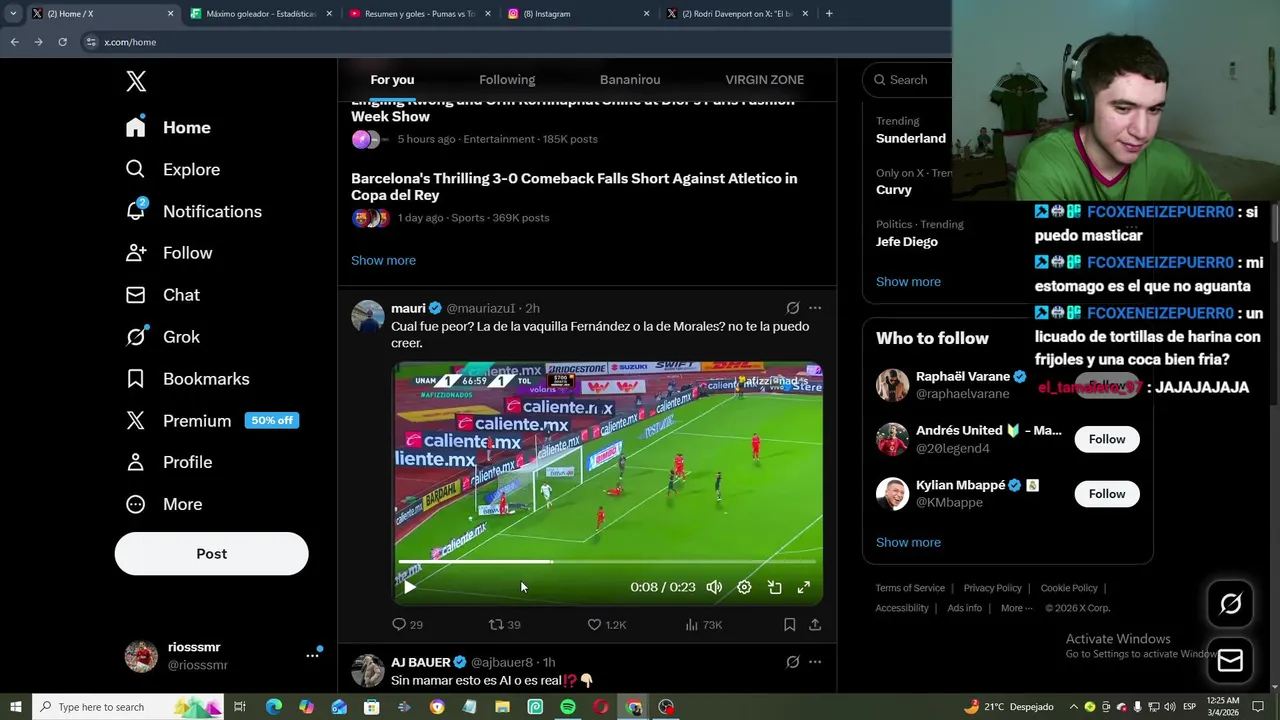Switch to the Following tab

pyautogui.click(x=507, y=80)
